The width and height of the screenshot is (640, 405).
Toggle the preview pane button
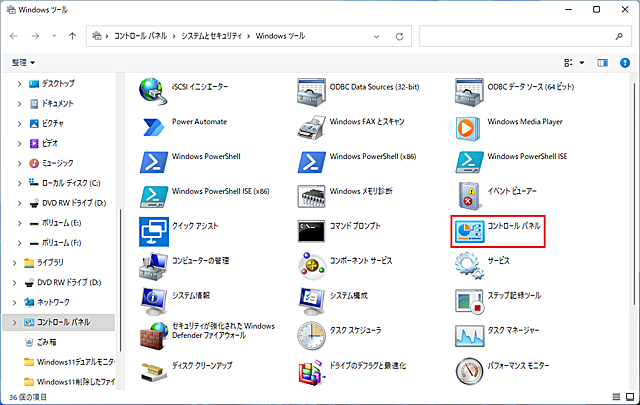[602, 62]
